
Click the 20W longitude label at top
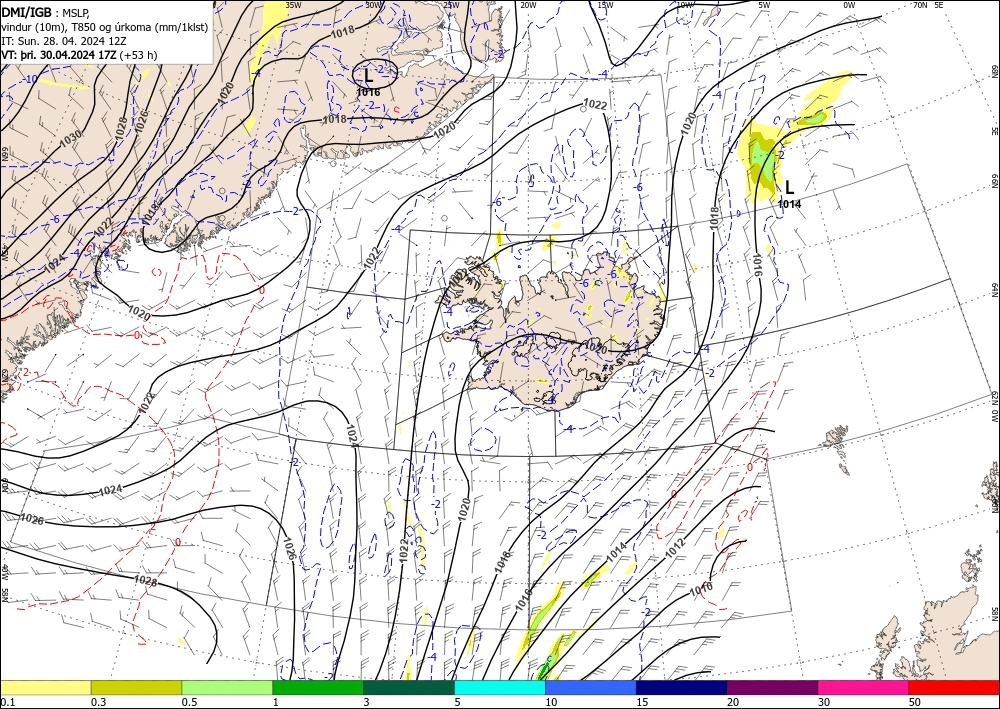point(528,5)
